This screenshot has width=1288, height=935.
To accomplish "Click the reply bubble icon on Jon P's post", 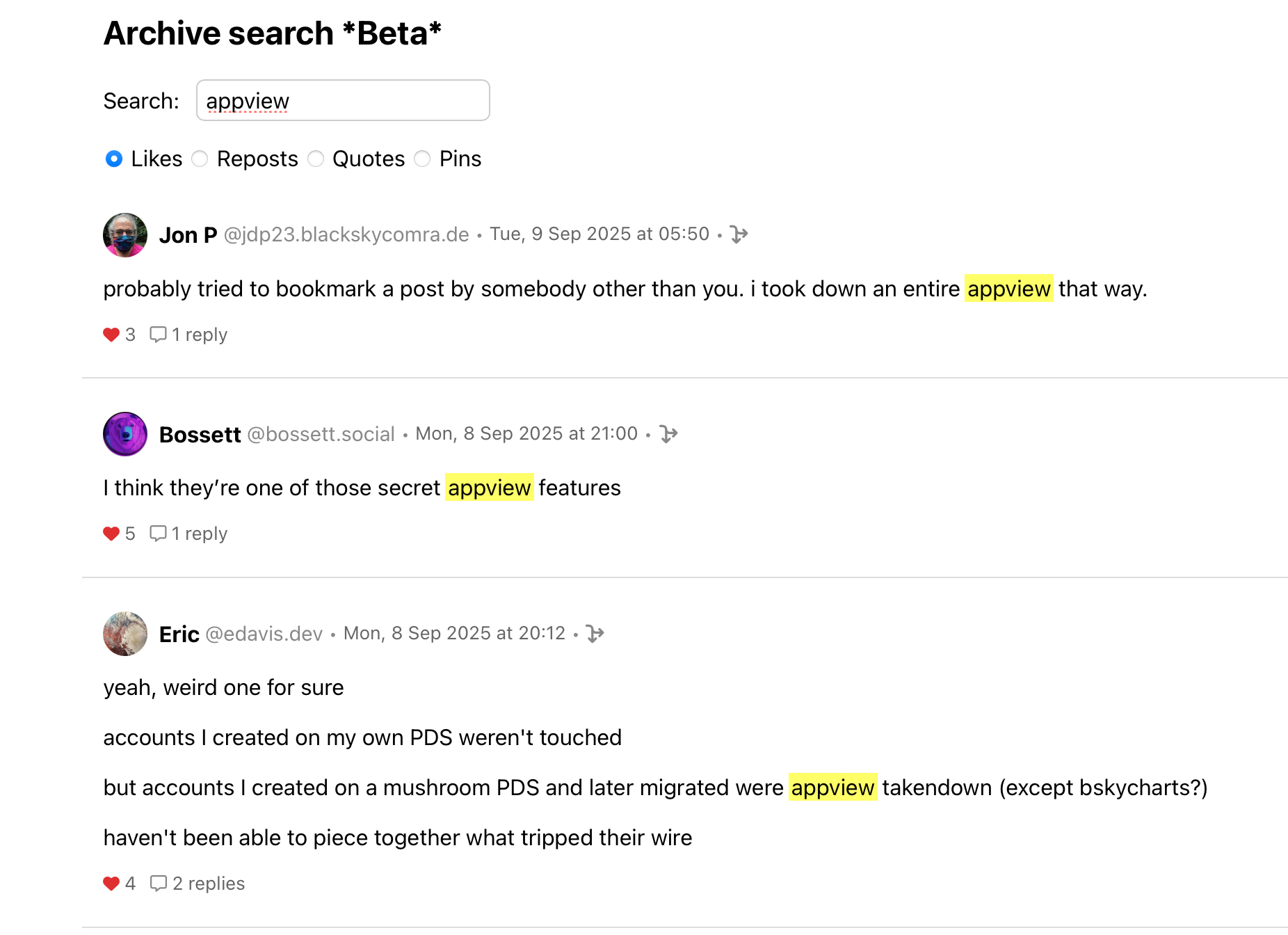I will tap(158, 335).
